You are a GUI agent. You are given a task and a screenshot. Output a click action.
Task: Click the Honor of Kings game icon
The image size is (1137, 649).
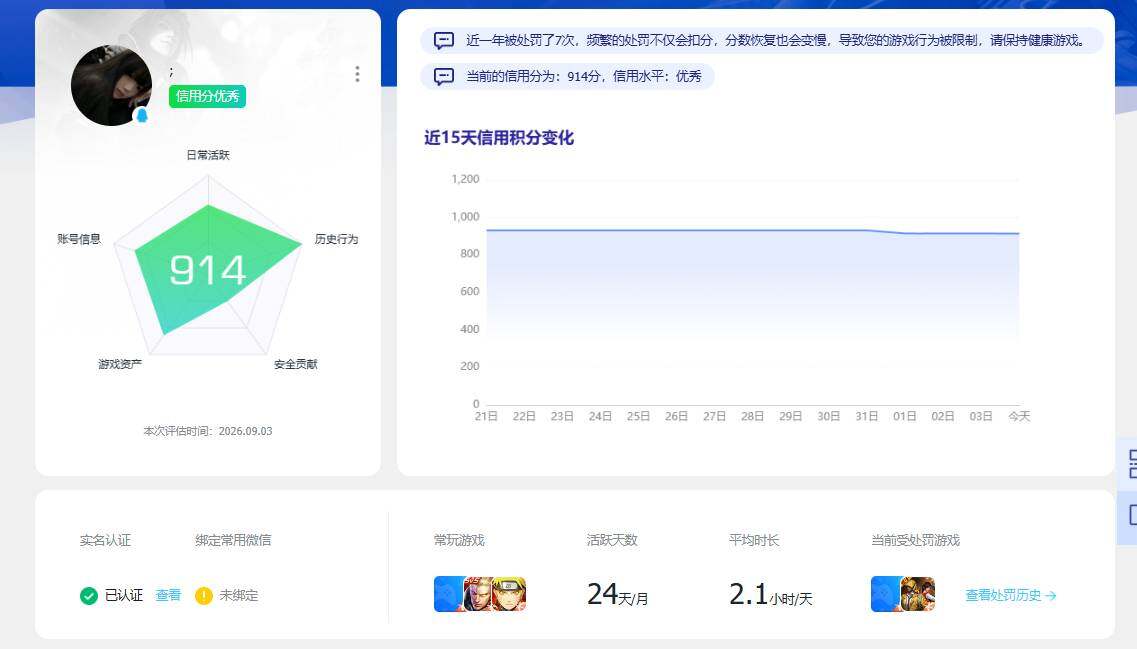pos(478,594)
